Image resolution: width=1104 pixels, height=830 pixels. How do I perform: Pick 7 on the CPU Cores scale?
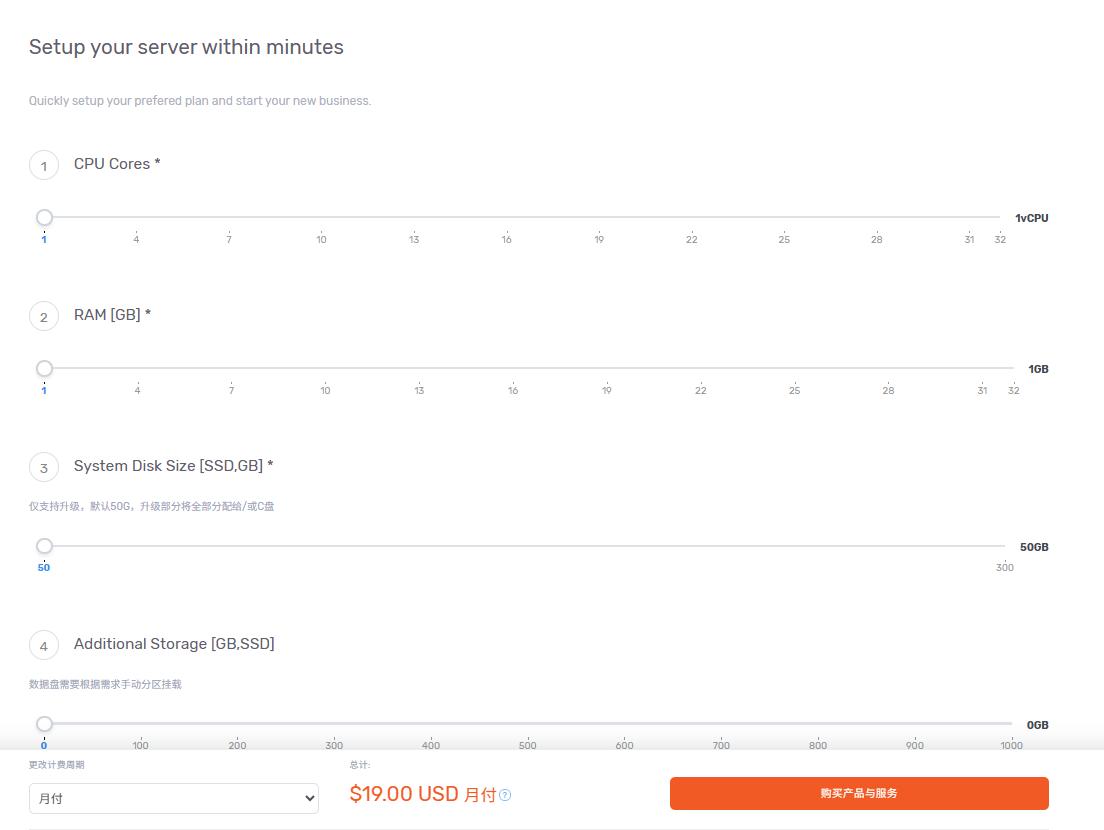pyautogui.click(x=229, y=239)
